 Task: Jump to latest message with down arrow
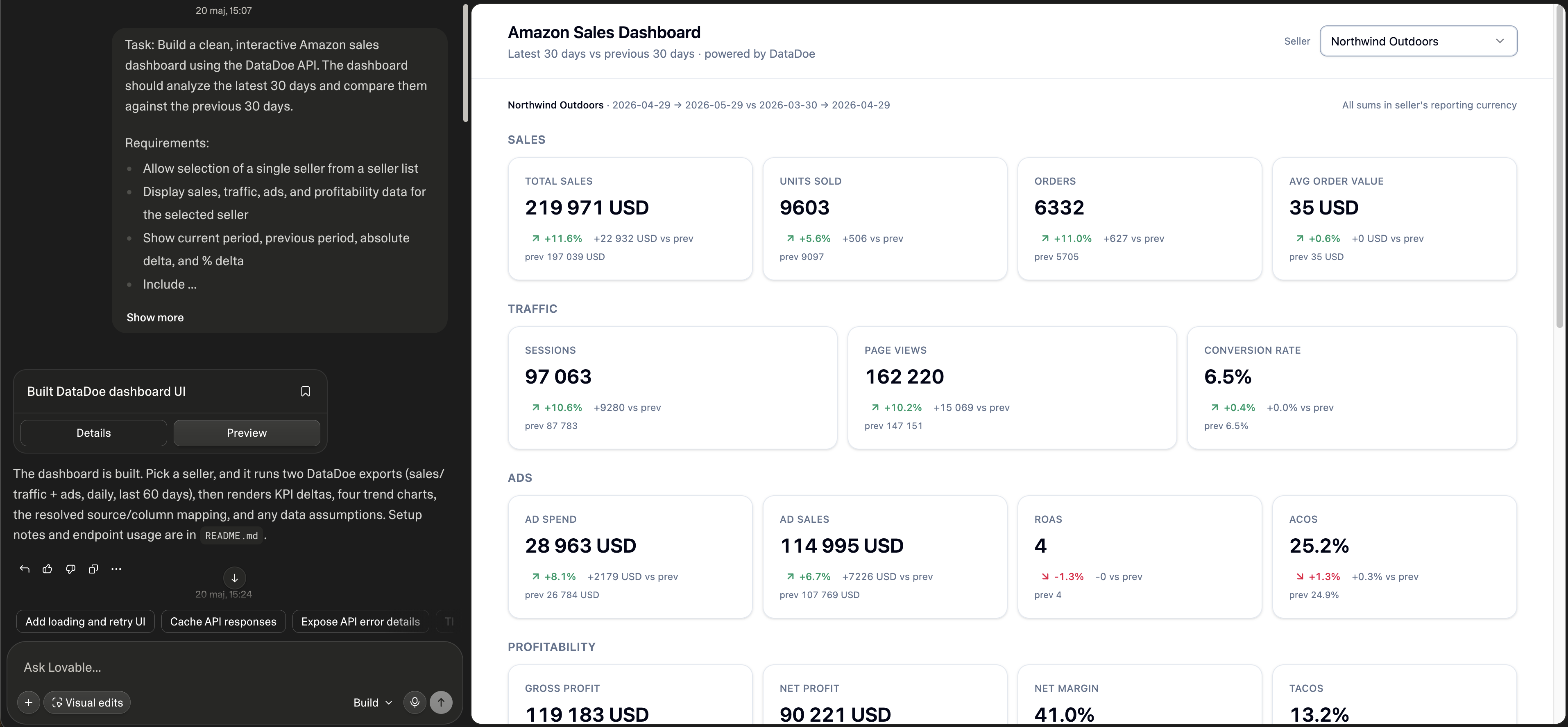point(234,578)
